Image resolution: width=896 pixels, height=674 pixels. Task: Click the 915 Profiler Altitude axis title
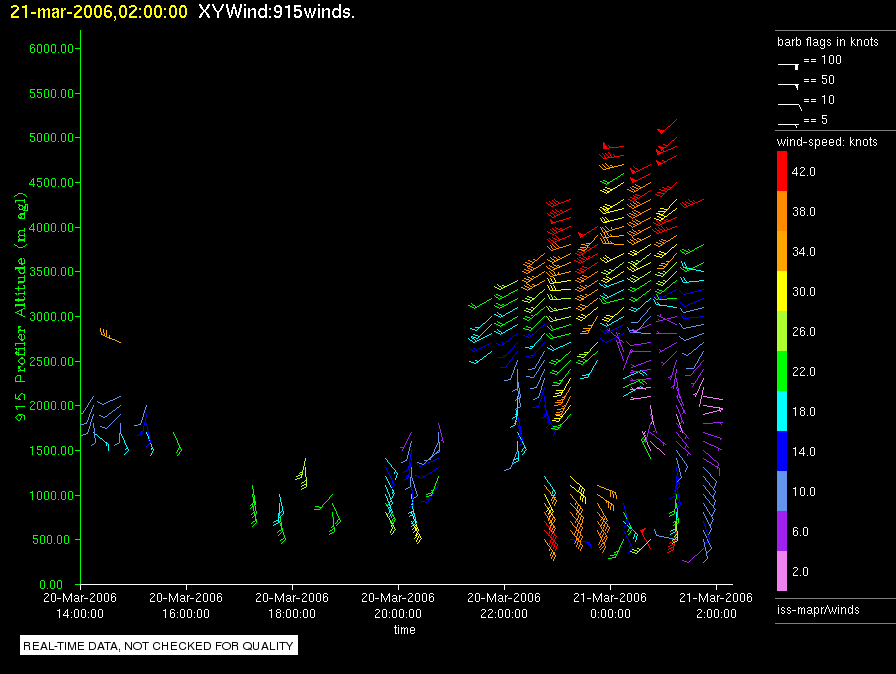[x=20, y=316]
